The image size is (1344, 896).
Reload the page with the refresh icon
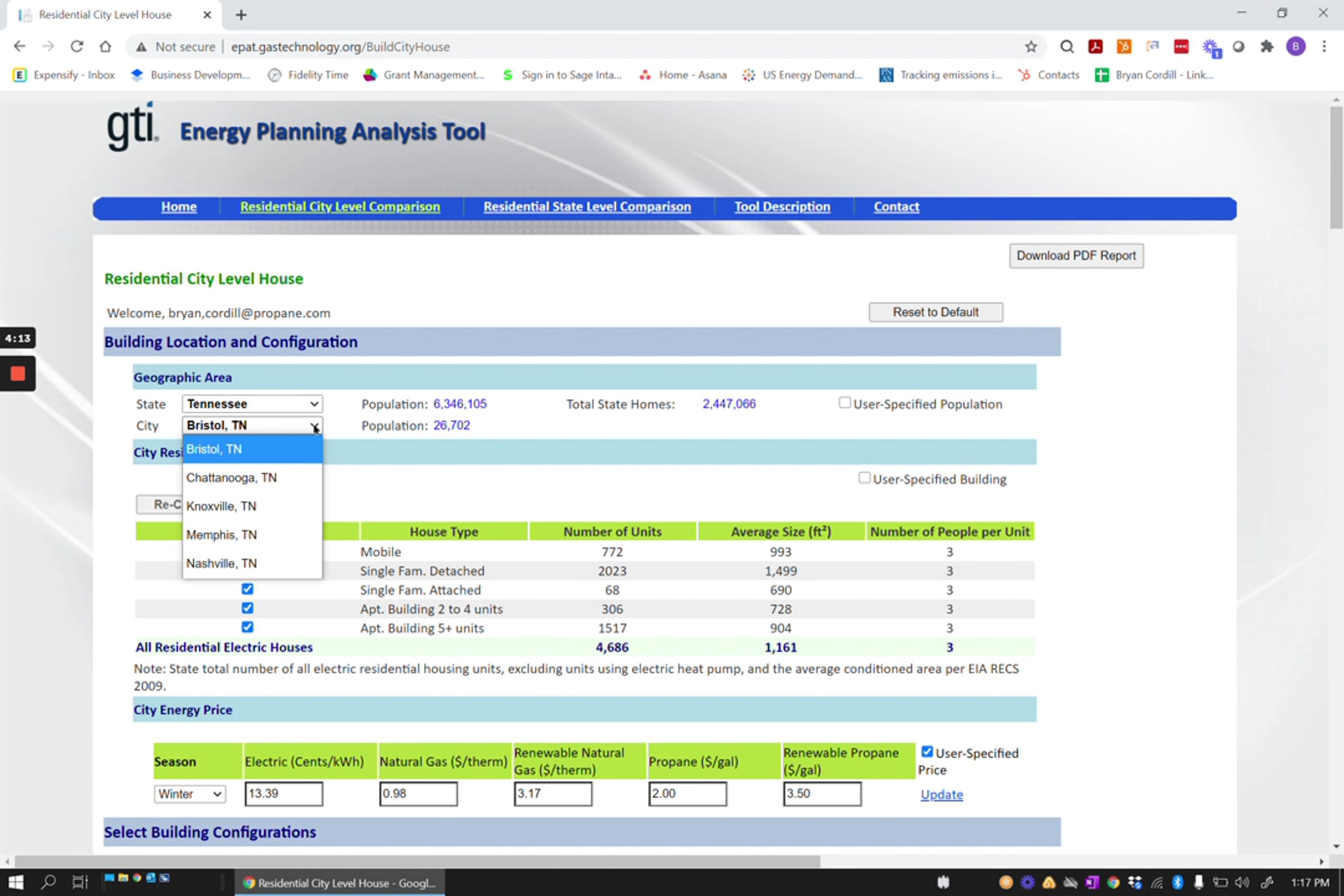(77, 46)
